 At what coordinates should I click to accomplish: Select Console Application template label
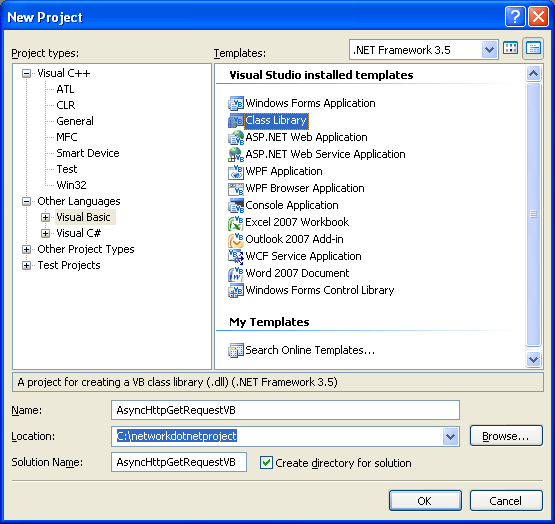(292, 205)
